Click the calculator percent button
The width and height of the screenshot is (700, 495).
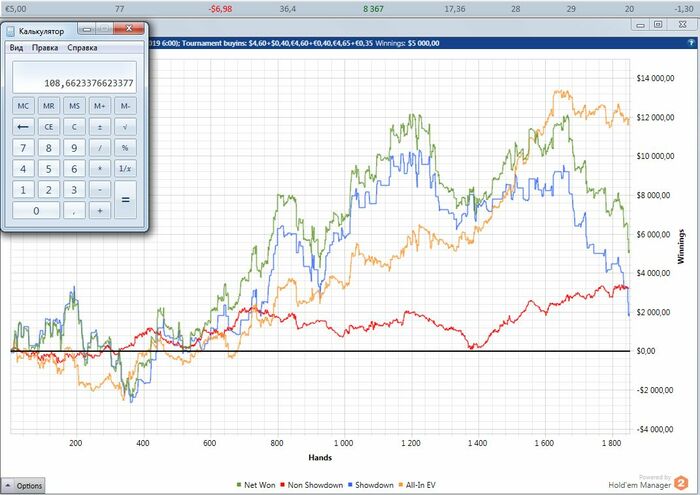[x=125, y=148]
